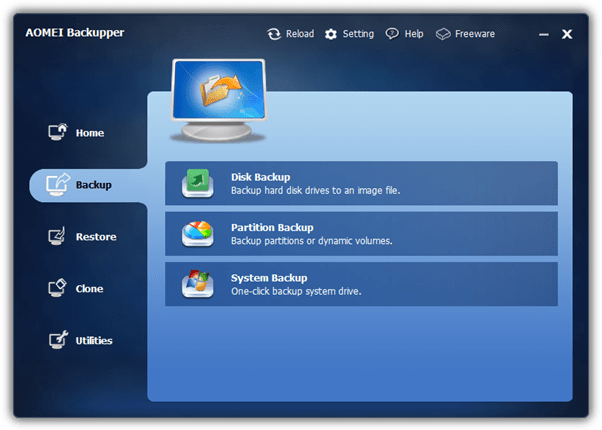Click the Clone sidebar icon
Screen dimensions: 602x430
(57, 288)
